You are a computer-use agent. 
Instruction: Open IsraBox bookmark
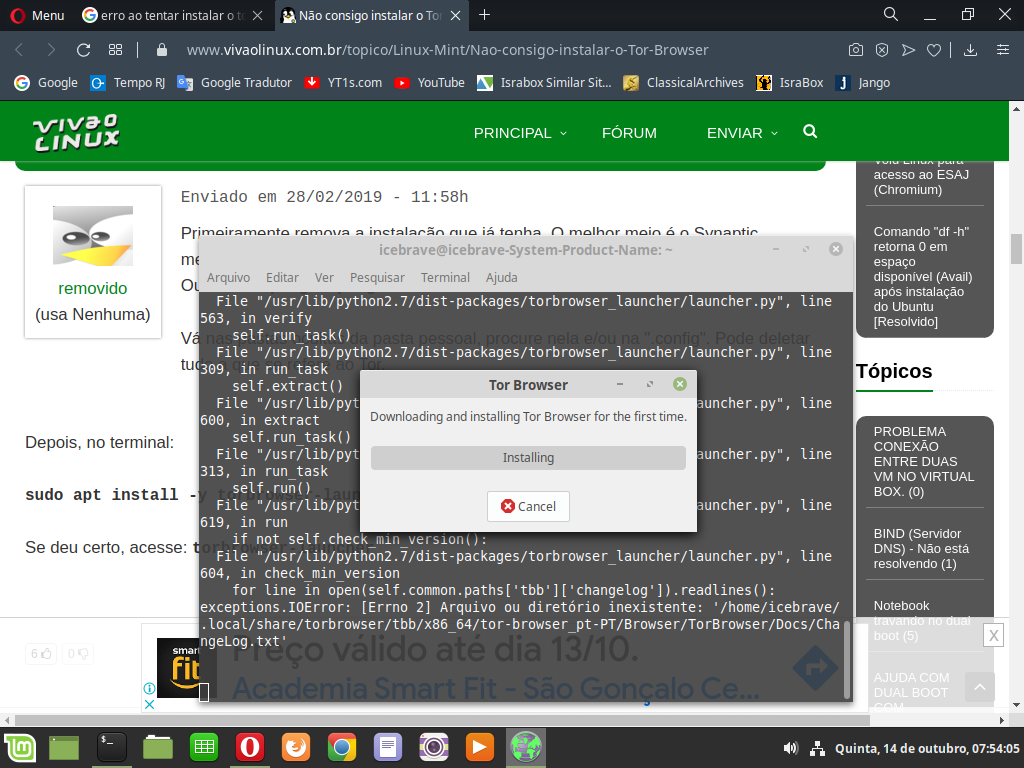(x=790, y=83)
